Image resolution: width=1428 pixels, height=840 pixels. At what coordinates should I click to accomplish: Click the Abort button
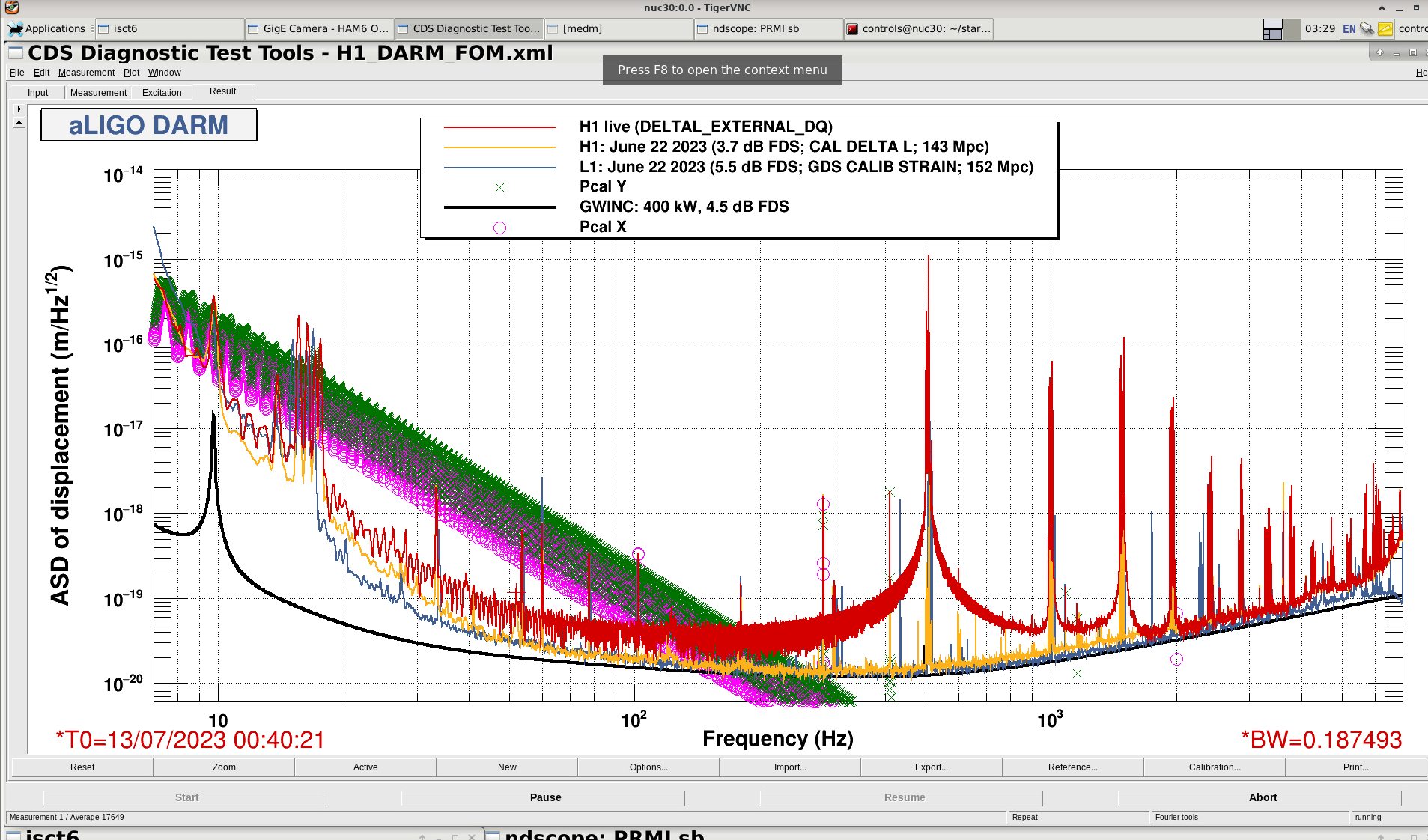pos(1262,797)
